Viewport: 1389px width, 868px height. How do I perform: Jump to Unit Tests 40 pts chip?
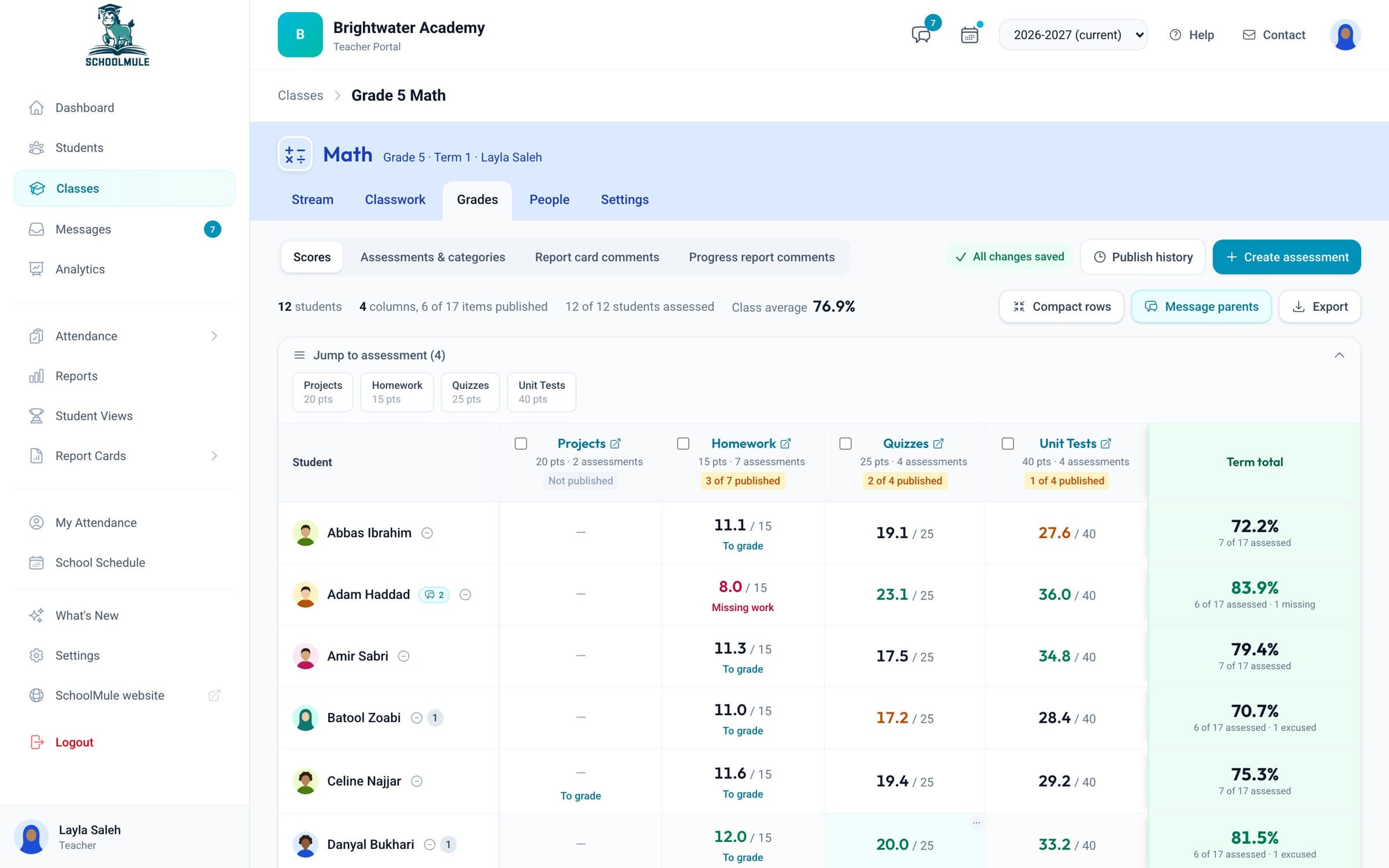(541, 392)
